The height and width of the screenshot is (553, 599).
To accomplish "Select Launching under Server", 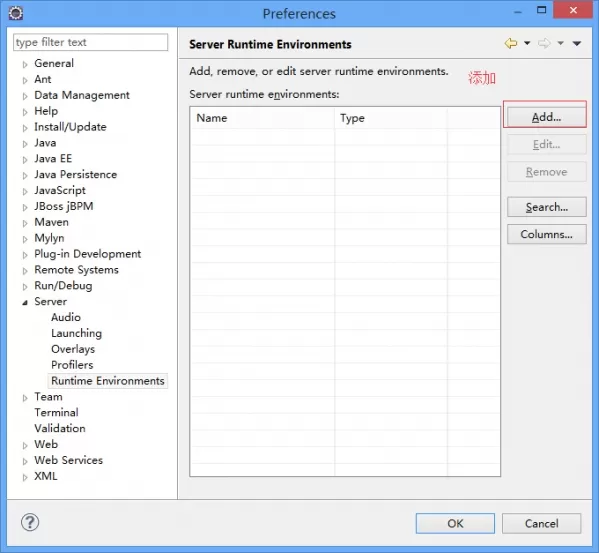I will (76, 333).
